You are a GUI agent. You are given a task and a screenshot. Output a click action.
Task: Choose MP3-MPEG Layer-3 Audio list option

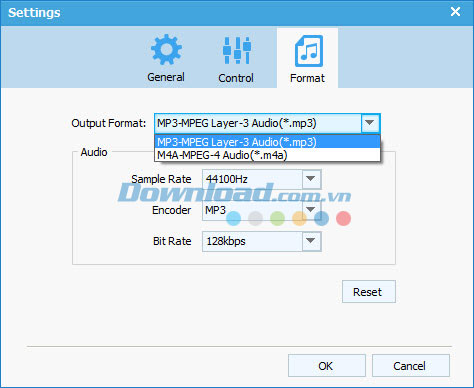(x=267, y=142)
